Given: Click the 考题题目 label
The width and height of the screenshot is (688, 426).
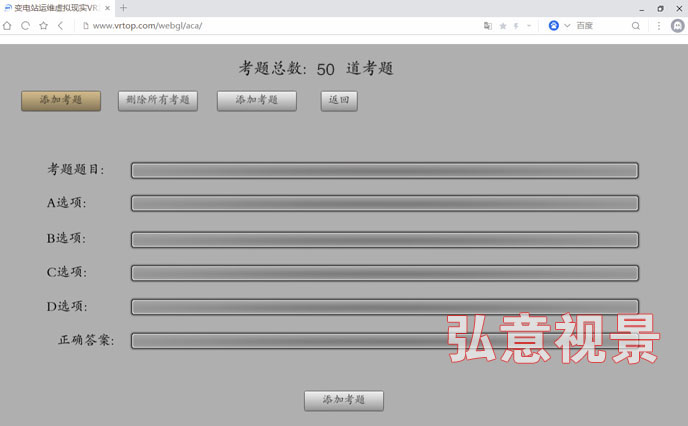Looking at the screenshot, I should point(76,169).
